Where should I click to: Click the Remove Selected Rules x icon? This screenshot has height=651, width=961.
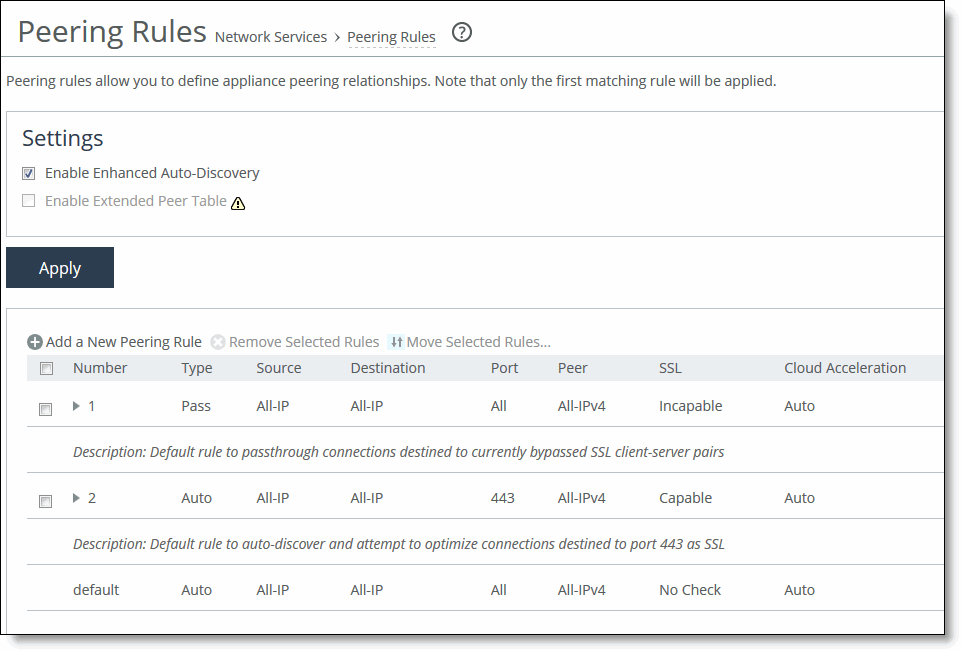219,342
